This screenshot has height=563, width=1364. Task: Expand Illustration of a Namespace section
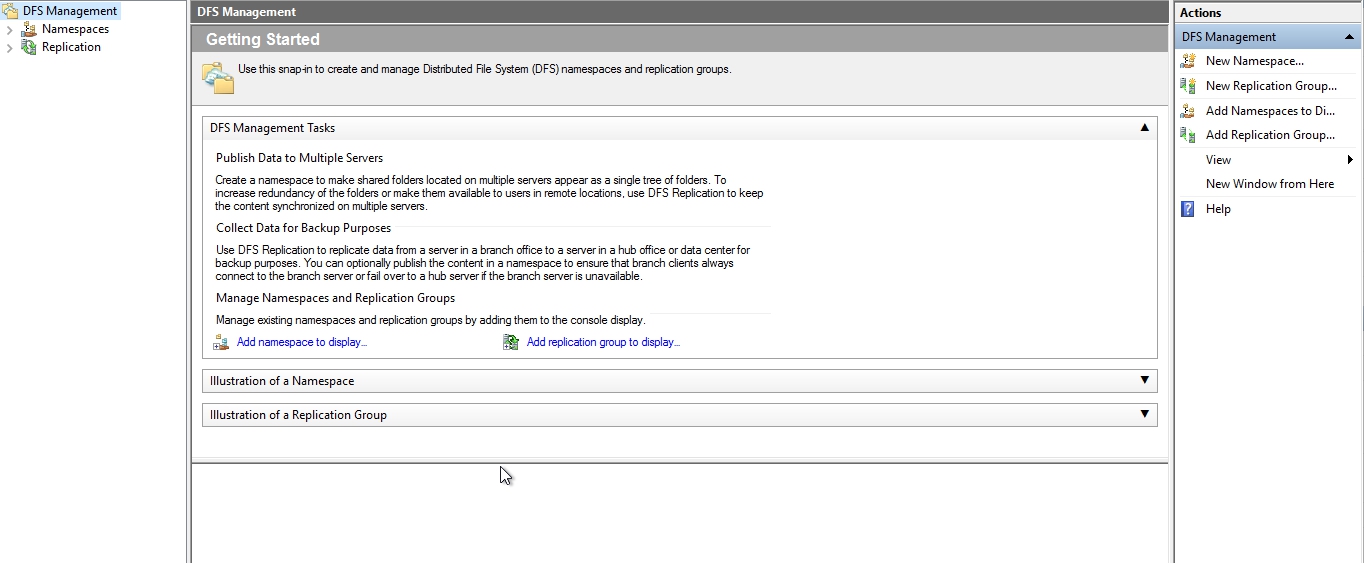click(1145, 381)
